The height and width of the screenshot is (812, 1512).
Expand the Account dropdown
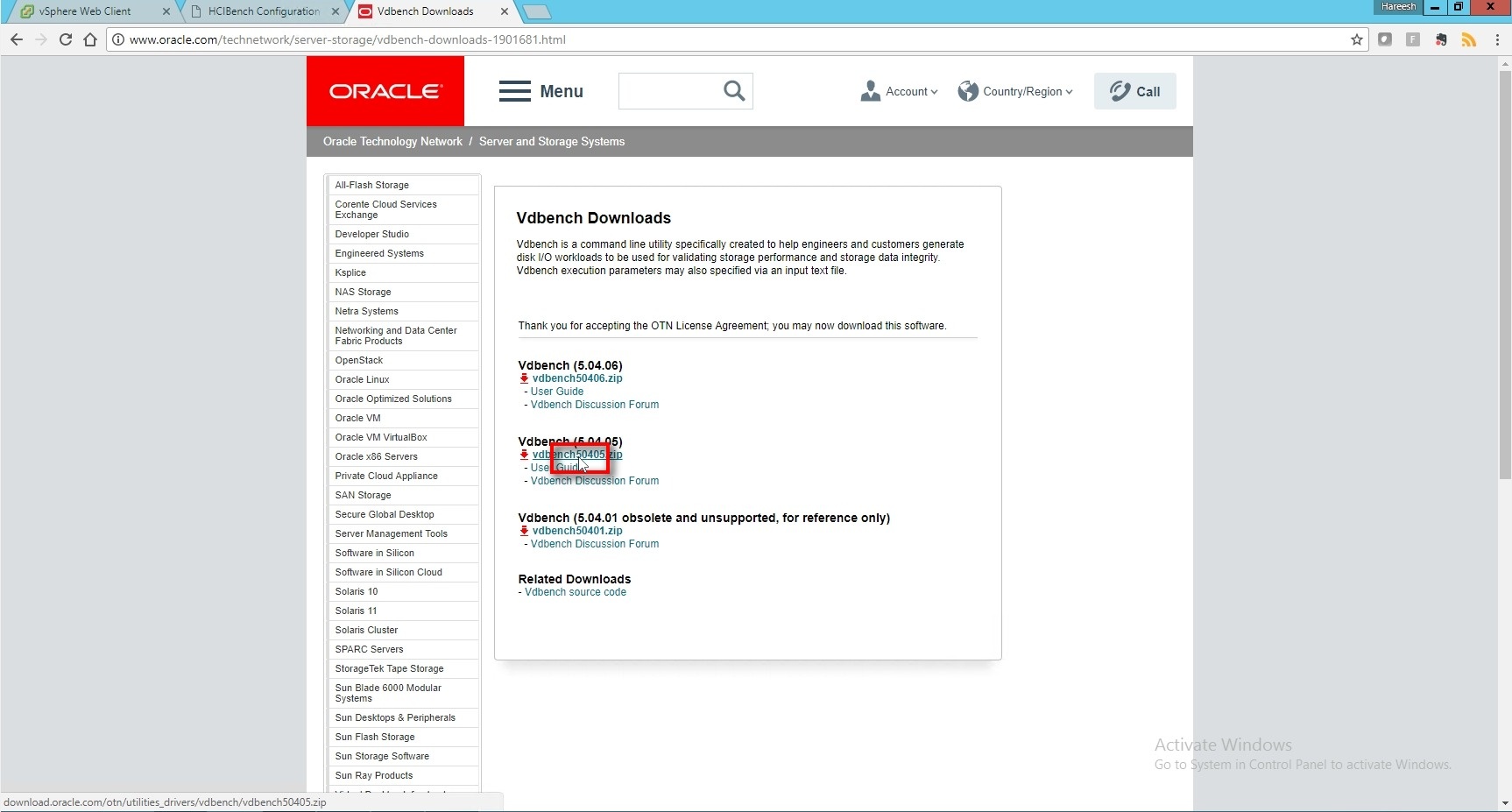[x=900, y=91]
